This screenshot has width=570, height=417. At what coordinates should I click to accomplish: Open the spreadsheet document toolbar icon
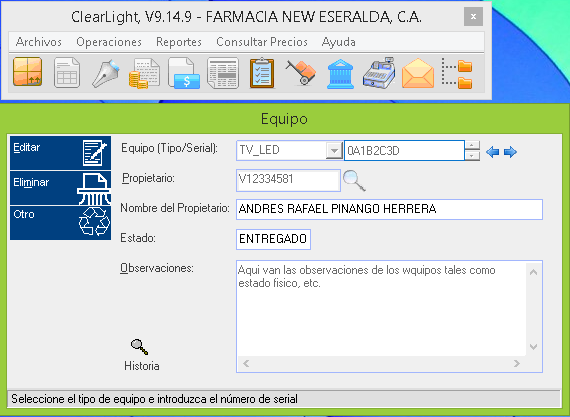(67, 73)
